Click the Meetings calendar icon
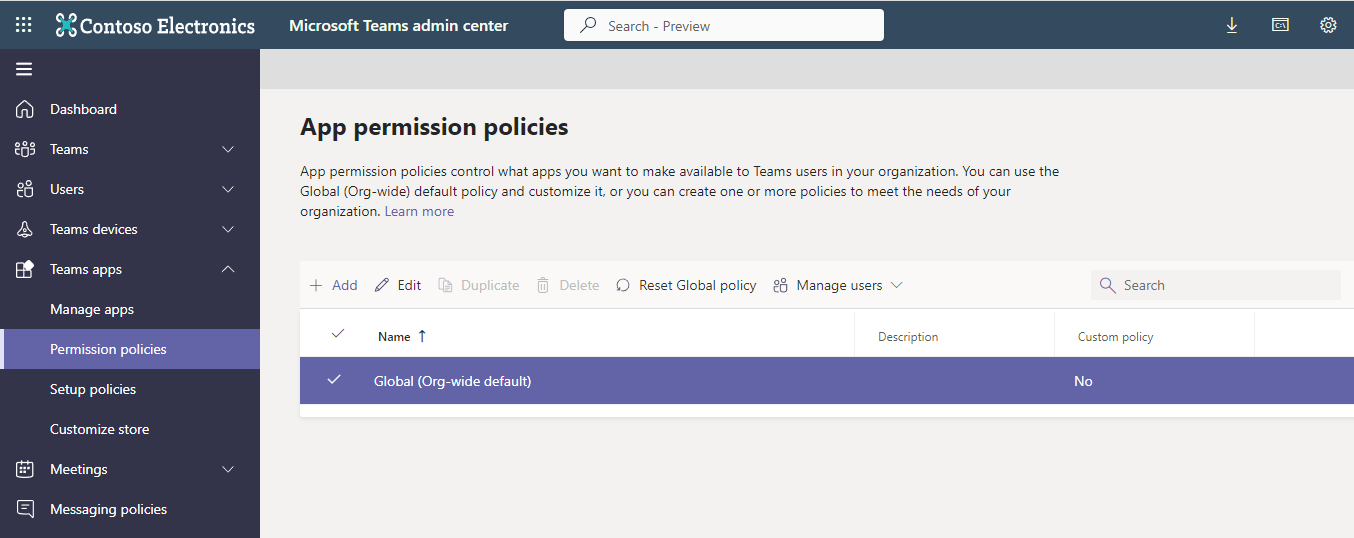Viewport: 1354px width, 538px height. (25, 469)
